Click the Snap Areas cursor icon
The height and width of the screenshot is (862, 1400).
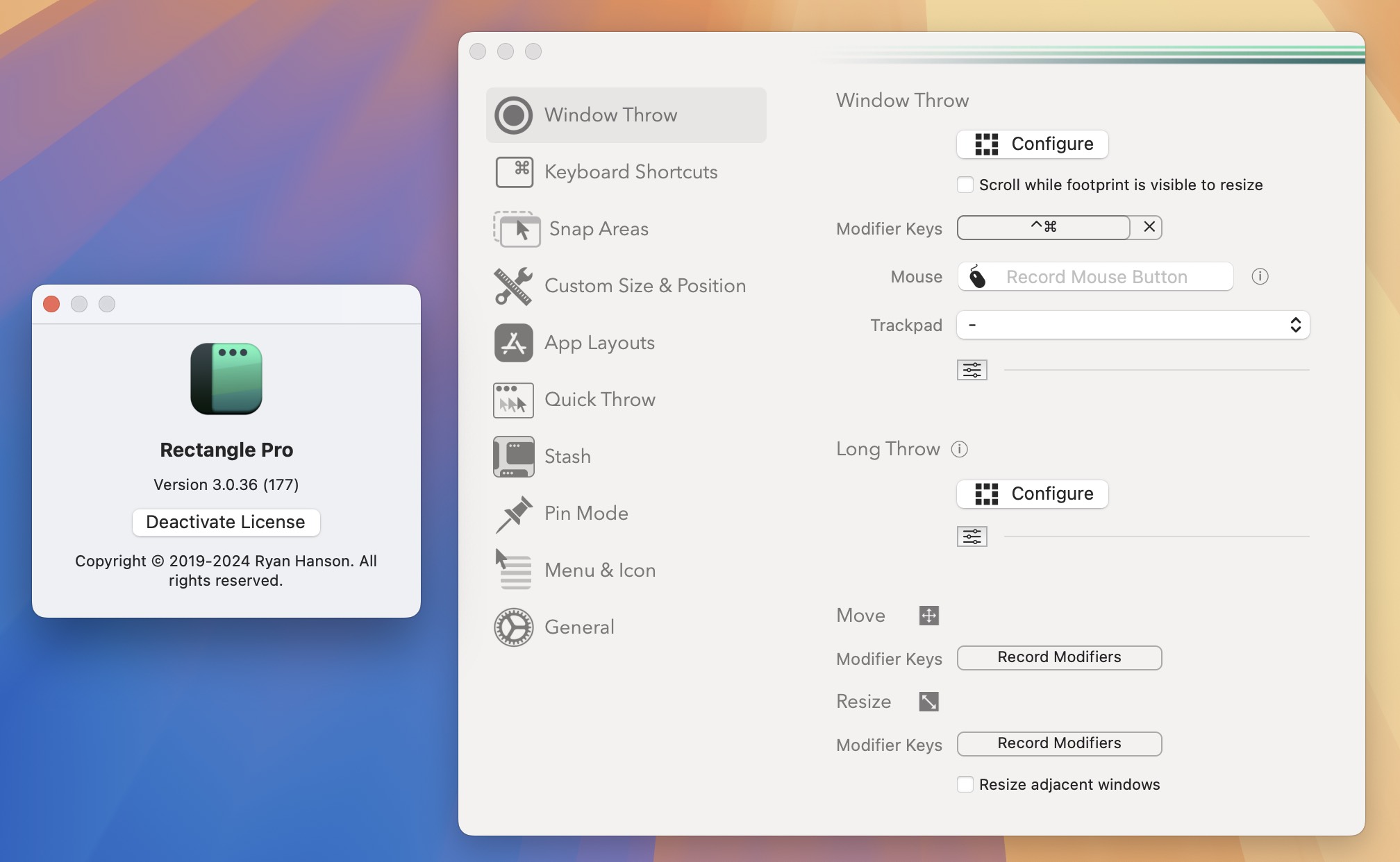tap(517, 229)
